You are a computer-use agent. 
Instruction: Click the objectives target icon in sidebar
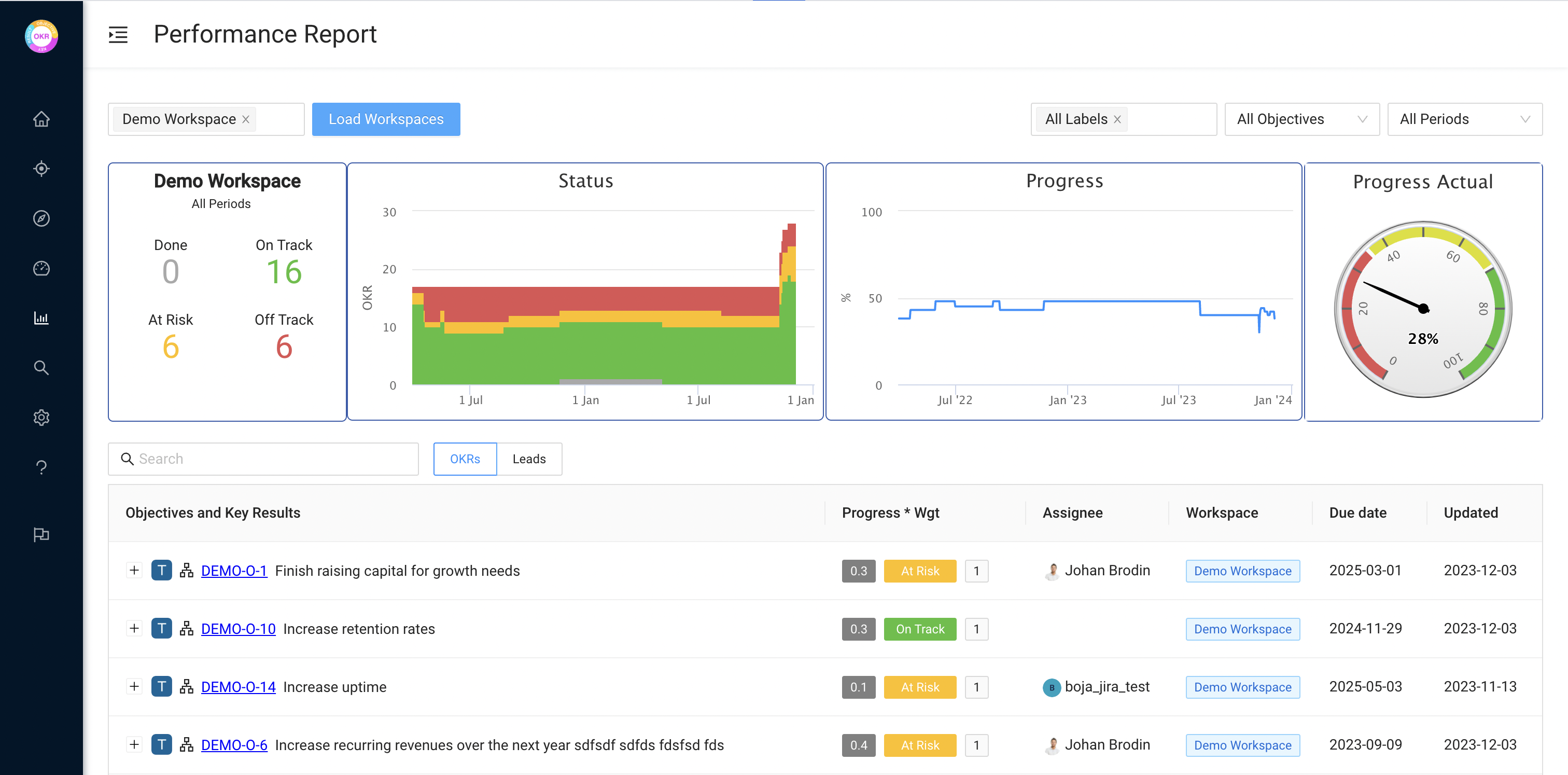(41, 169)
